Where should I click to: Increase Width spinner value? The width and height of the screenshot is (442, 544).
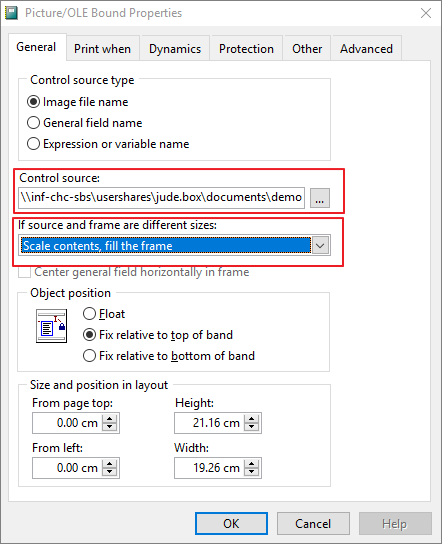coord(252,464)
